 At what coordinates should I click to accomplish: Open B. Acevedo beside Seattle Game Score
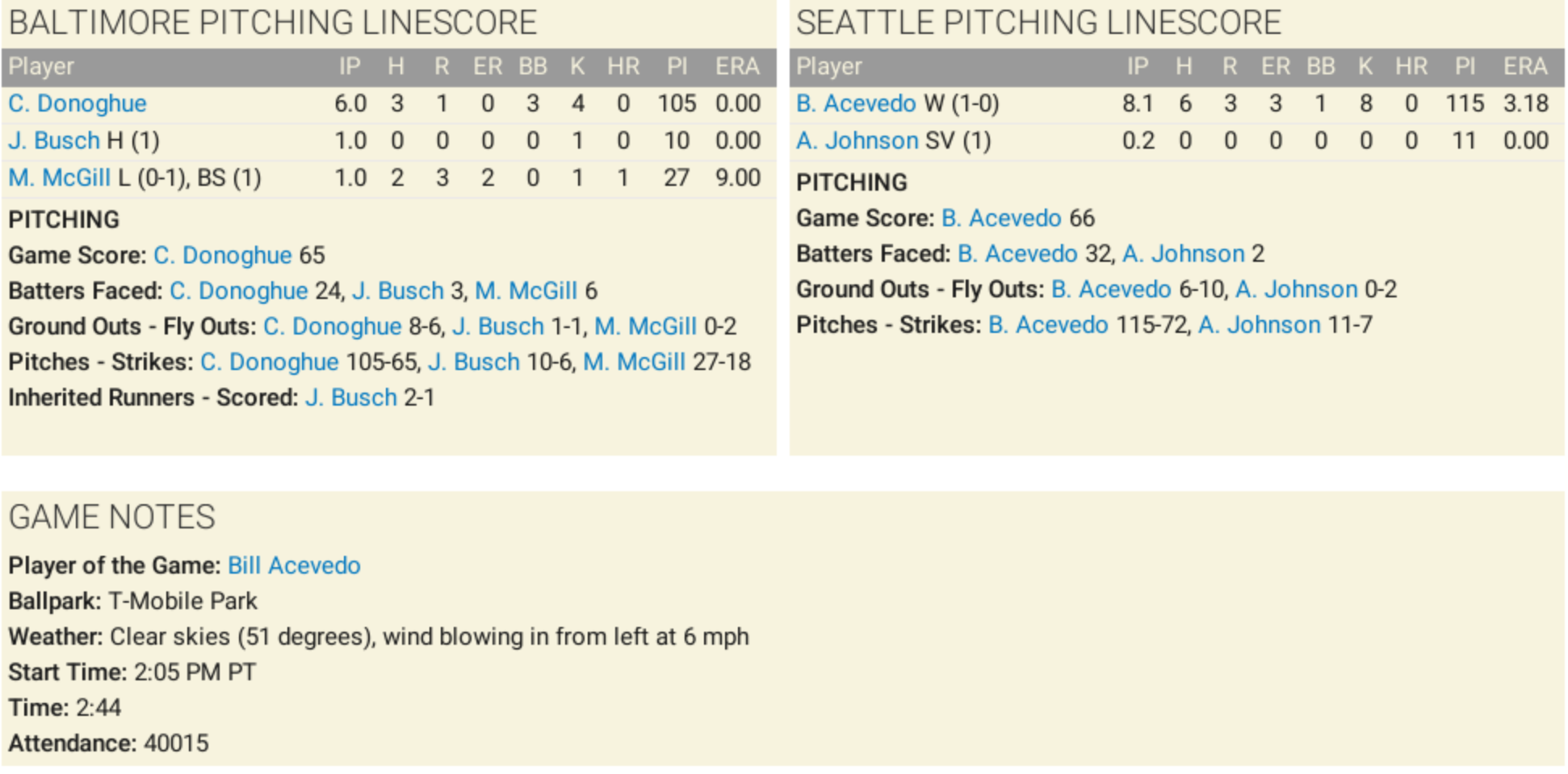[x=1001, y=218]
